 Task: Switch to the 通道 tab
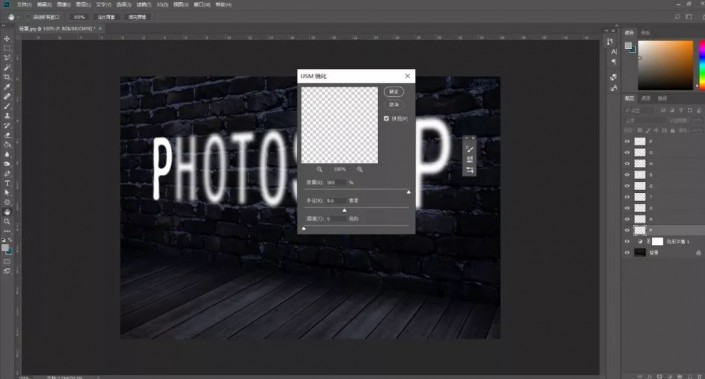pos(646,98)
